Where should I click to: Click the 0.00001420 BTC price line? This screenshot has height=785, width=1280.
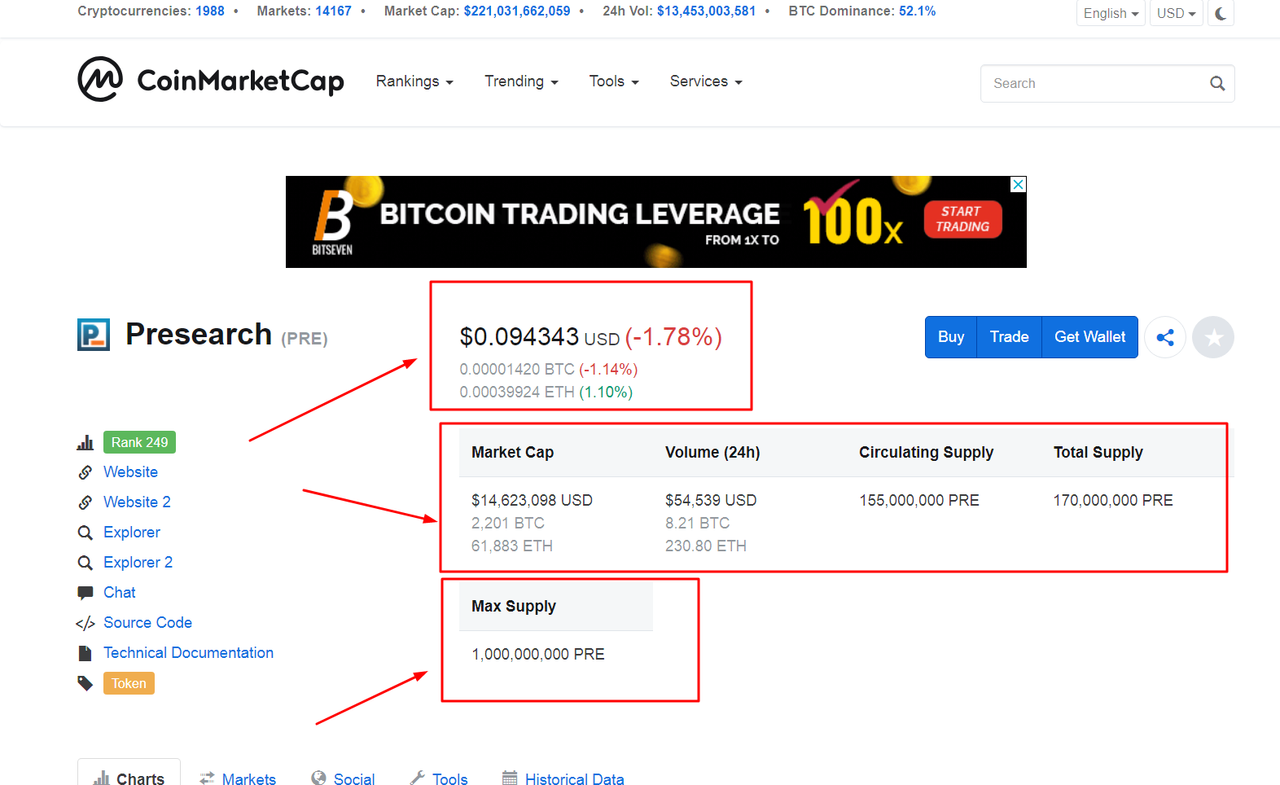pyautogui.click(x=548, y=369)
